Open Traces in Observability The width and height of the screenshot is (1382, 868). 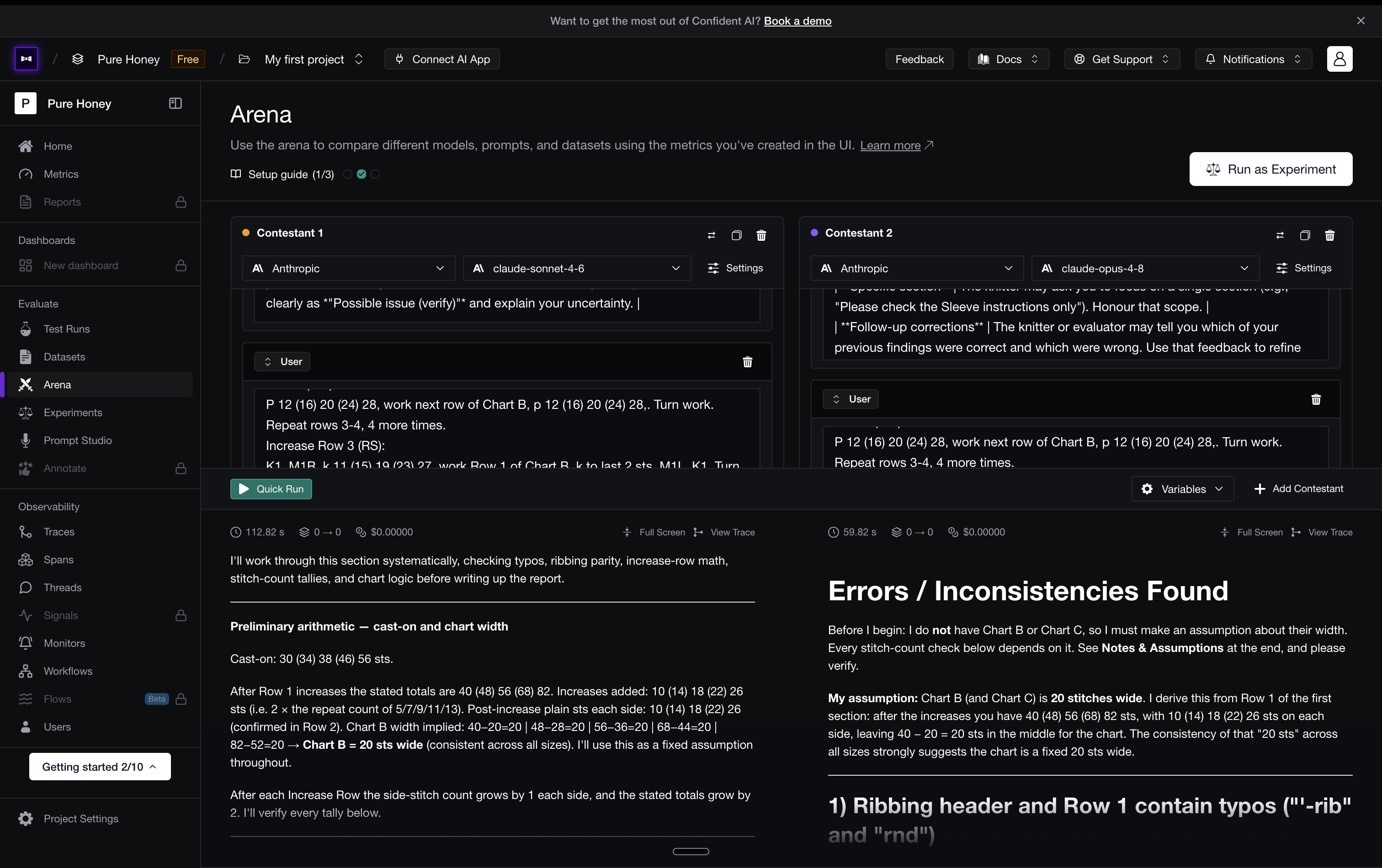tap(100, 532)
